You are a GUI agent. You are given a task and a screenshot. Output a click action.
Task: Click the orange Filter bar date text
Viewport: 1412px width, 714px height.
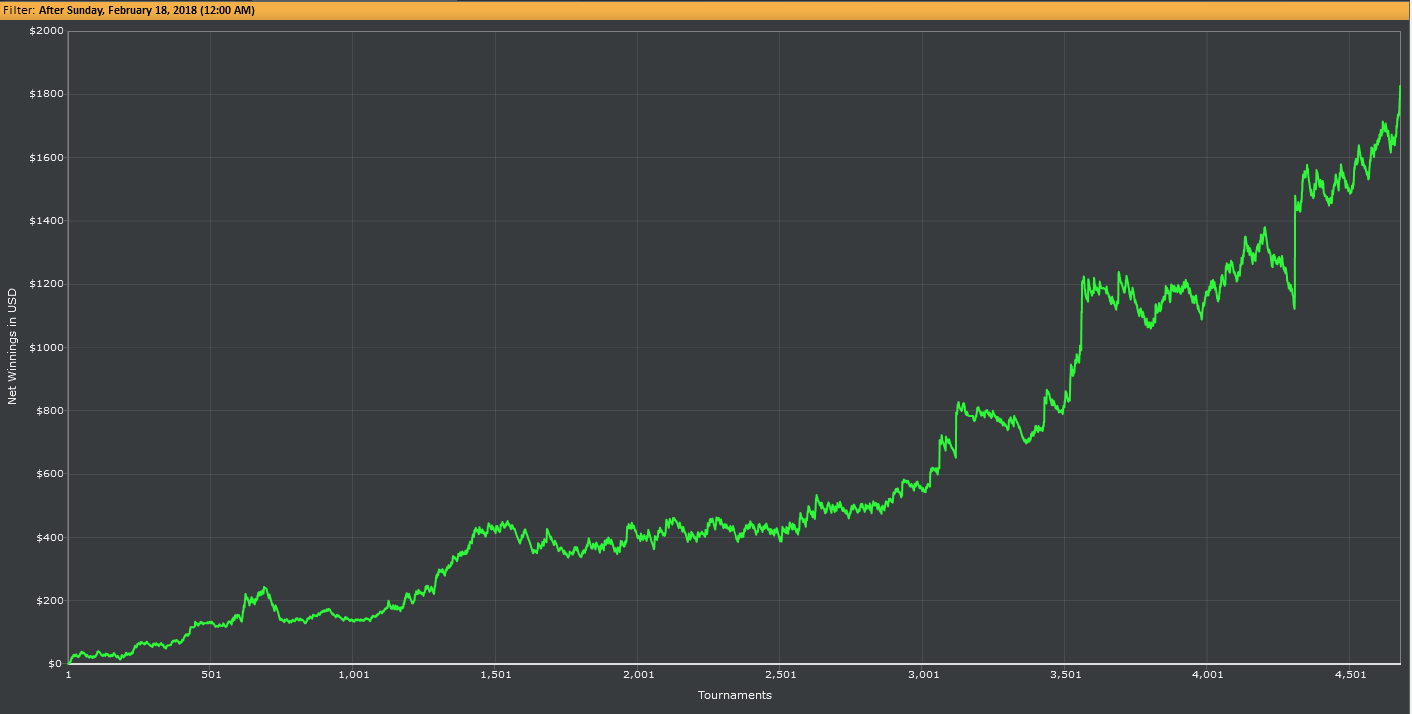(x=146, y=10)
